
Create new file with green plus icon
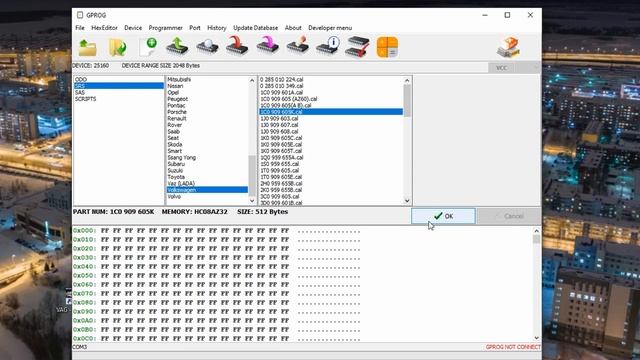coord(148,47)
